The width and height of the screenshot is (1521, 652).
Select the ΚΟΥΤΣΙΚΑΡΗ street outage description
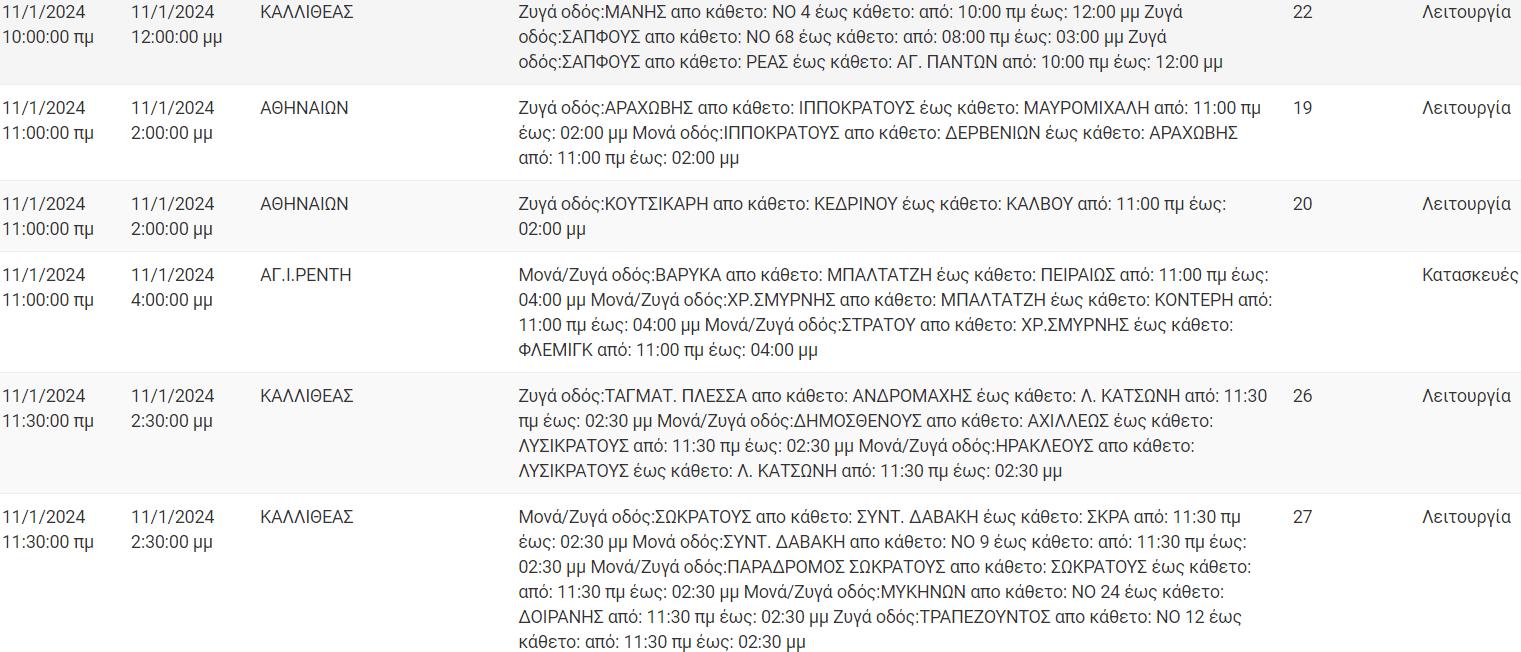(x=872, y=216)
